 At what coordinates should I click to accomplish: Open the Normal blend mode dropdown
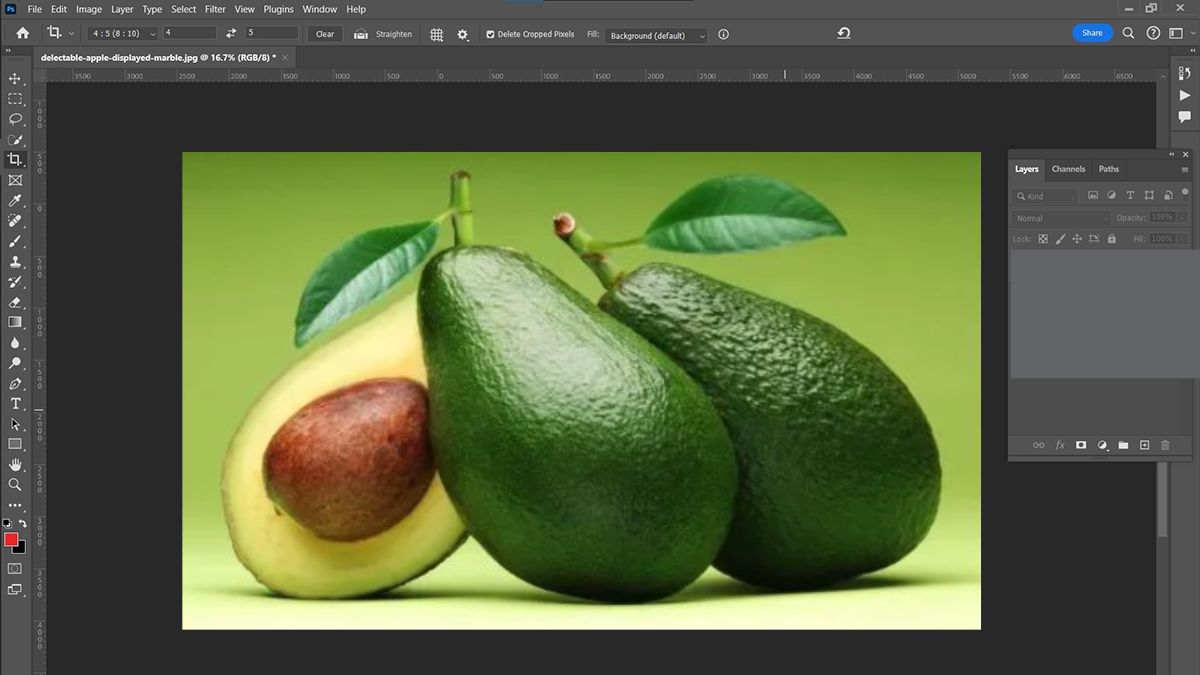(1062, 218)
